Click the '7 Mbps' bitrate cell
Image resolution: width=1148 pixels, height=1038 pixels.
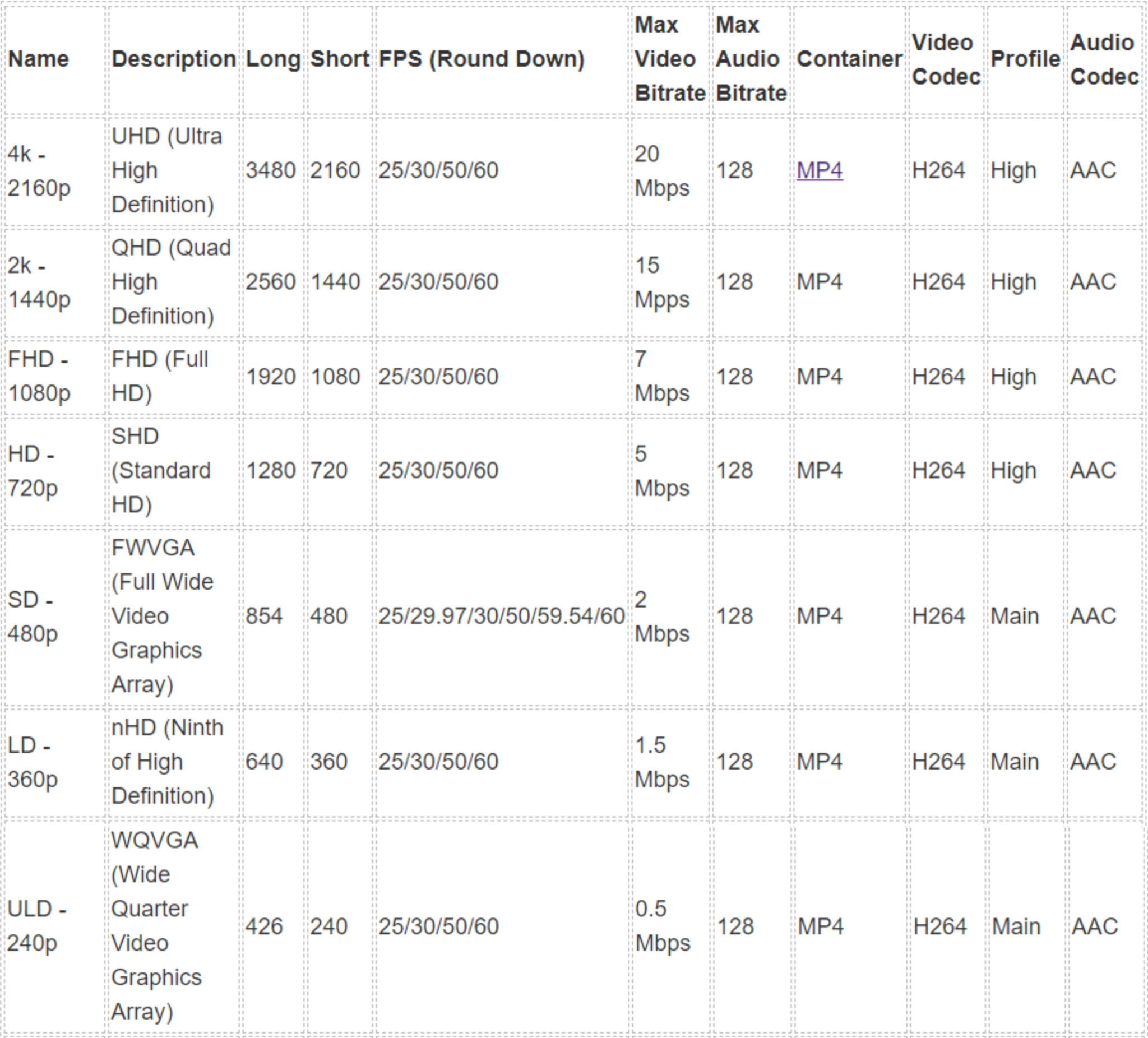pyautogui.click(x=661, y=376)
